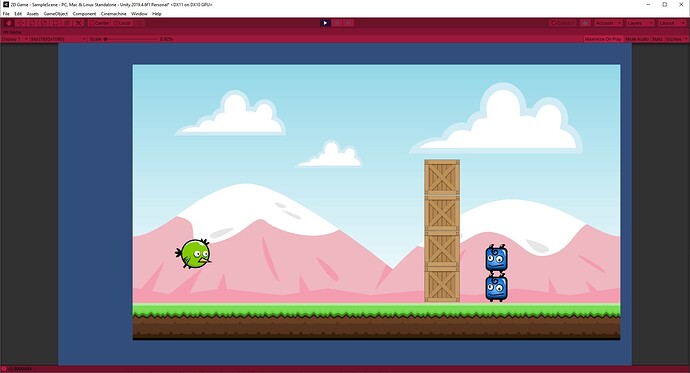The height and width of the screenshot is (373, 690).
Task: Open the GameObject menu
Action: tap(56, 14)
